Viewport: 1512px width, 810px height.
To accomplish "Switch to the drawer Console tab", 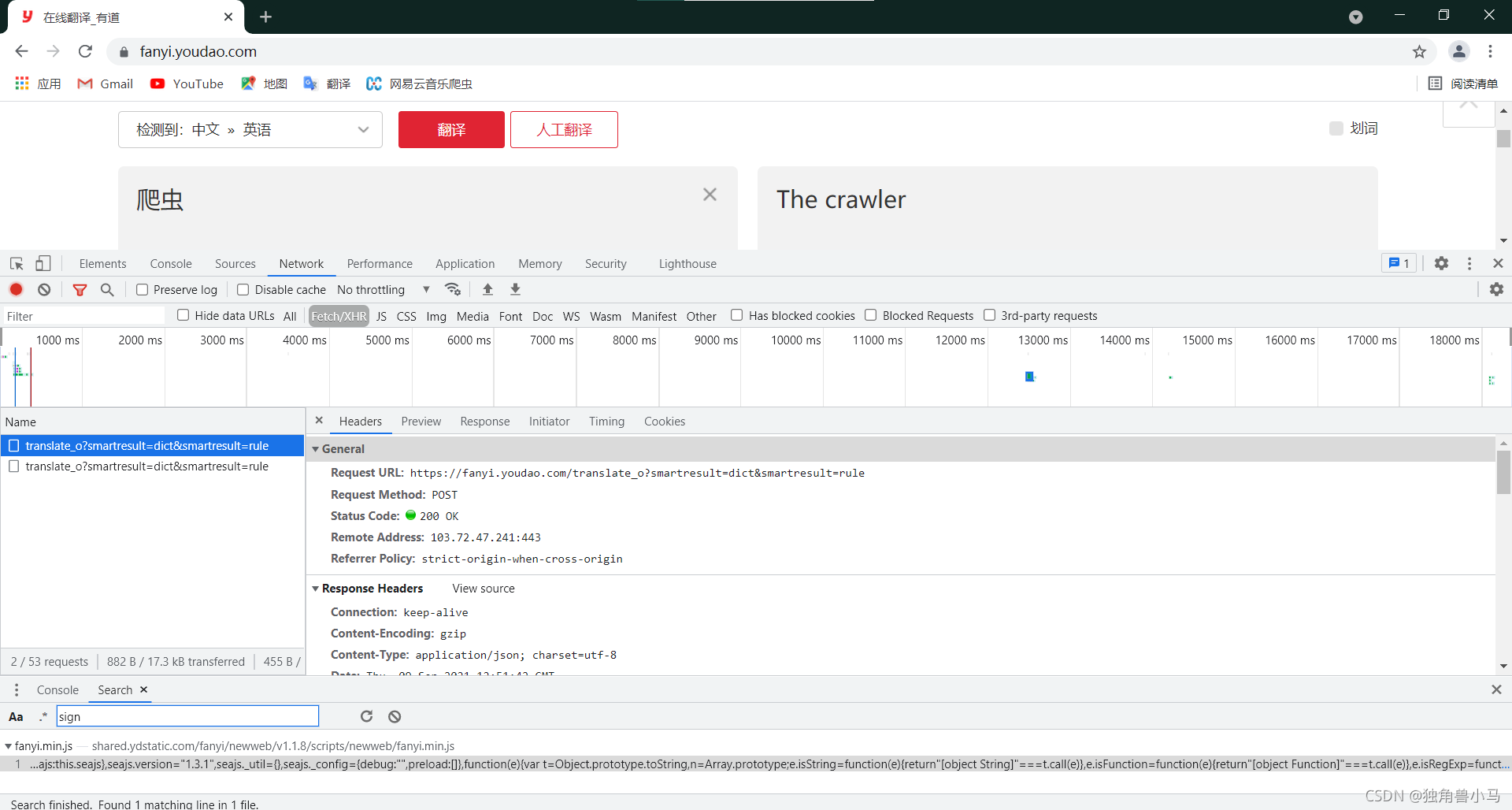I will [x=57, y=690].
